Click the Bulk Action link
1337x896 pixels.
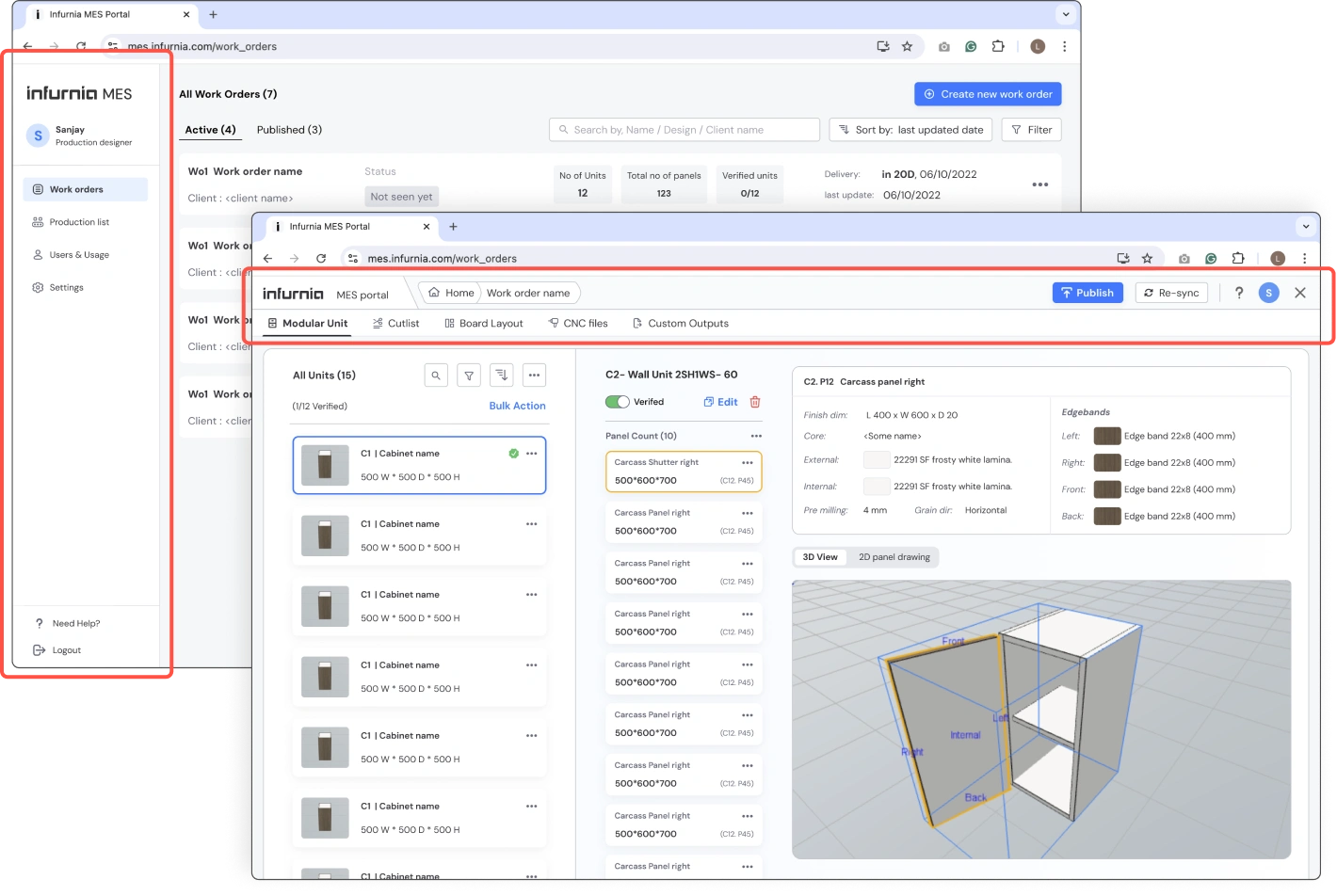tap(517, 406)
